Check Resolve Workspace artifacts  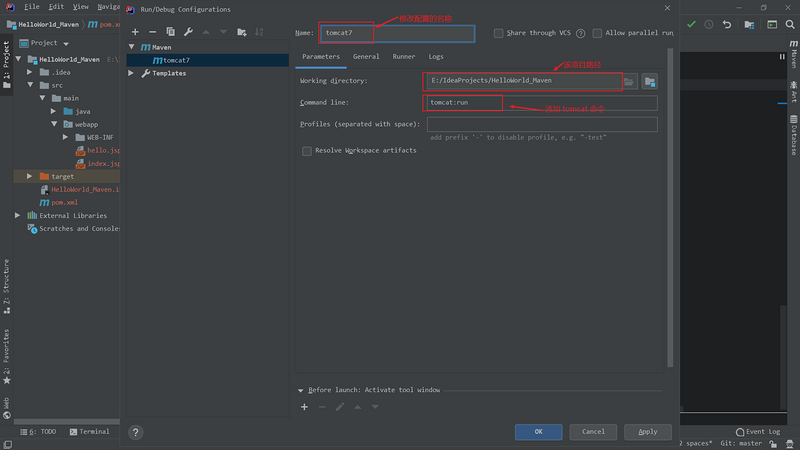(x=307, y=151)
